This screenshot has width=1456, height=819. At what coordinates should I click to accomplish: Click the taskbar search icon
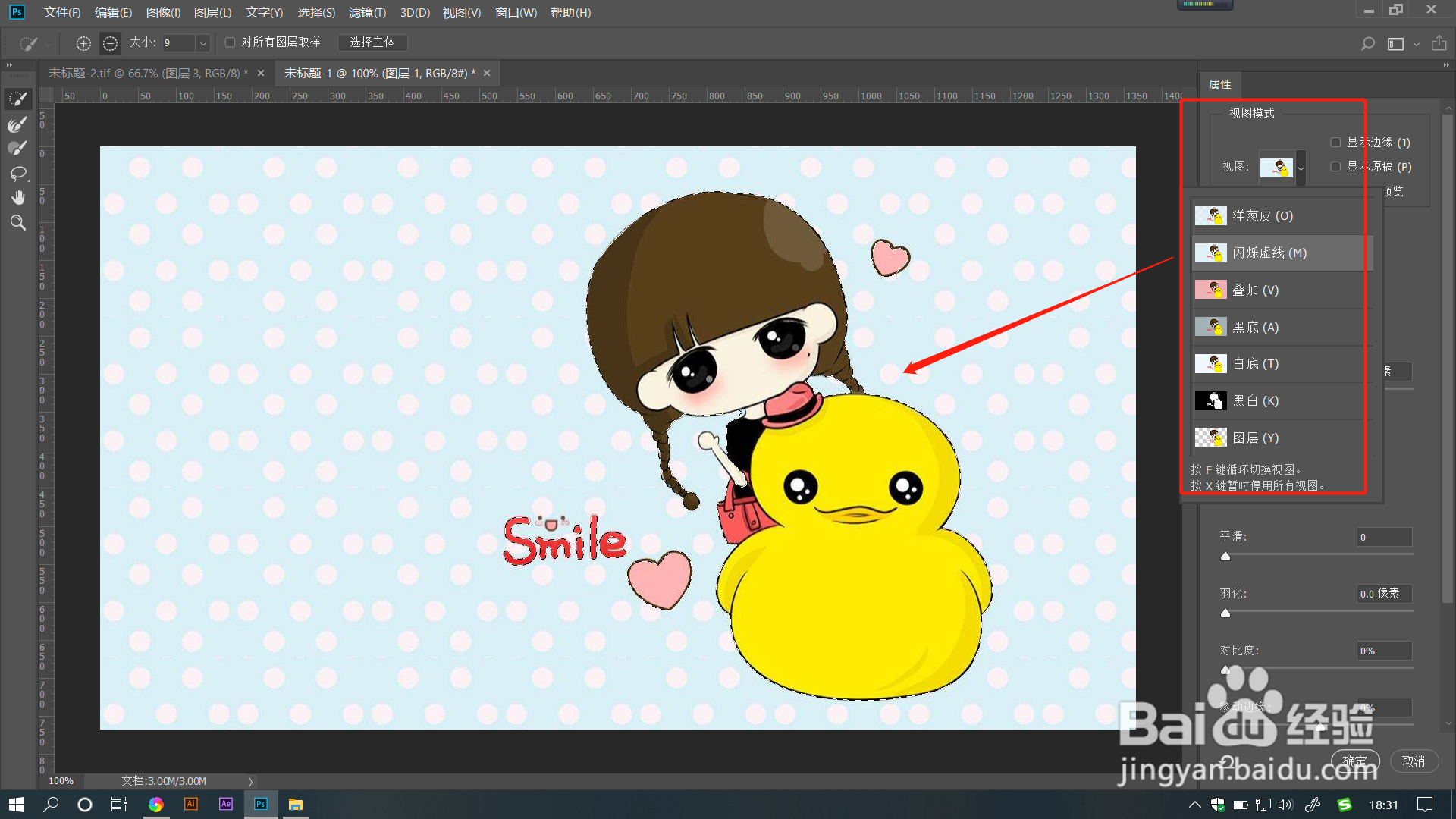point(51,805)
